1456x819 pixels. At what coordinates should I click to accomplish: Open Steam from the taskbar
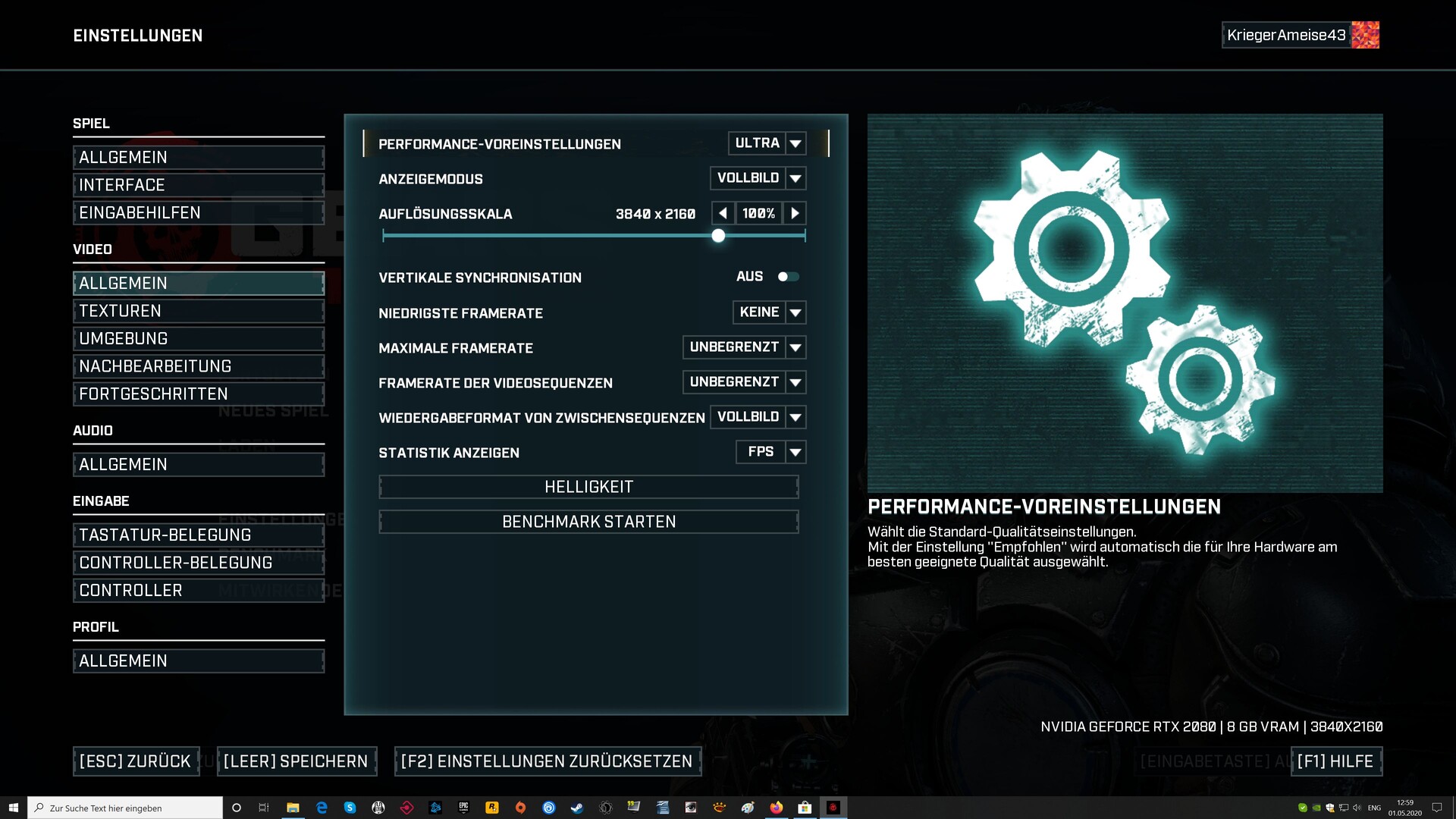pos(577,808)
